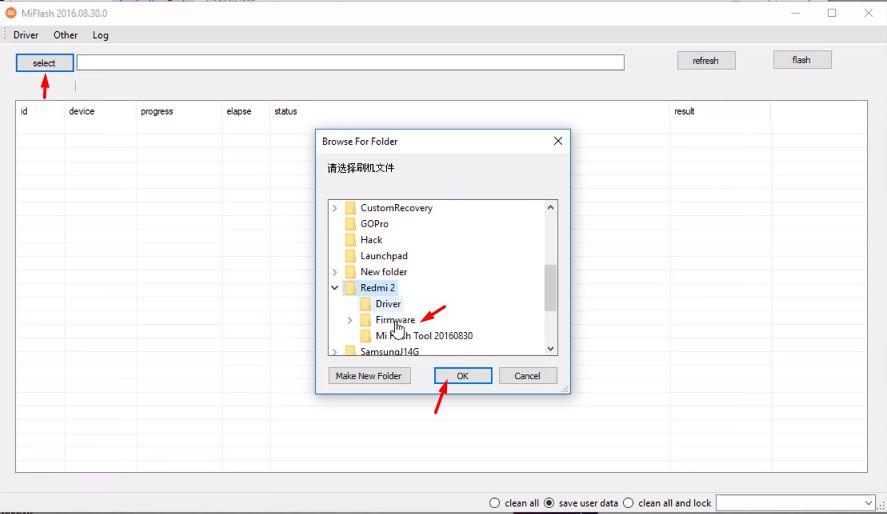This screenshot has width=887, height=514.
Task: Expand the New folder node
Action: [335, 272]
